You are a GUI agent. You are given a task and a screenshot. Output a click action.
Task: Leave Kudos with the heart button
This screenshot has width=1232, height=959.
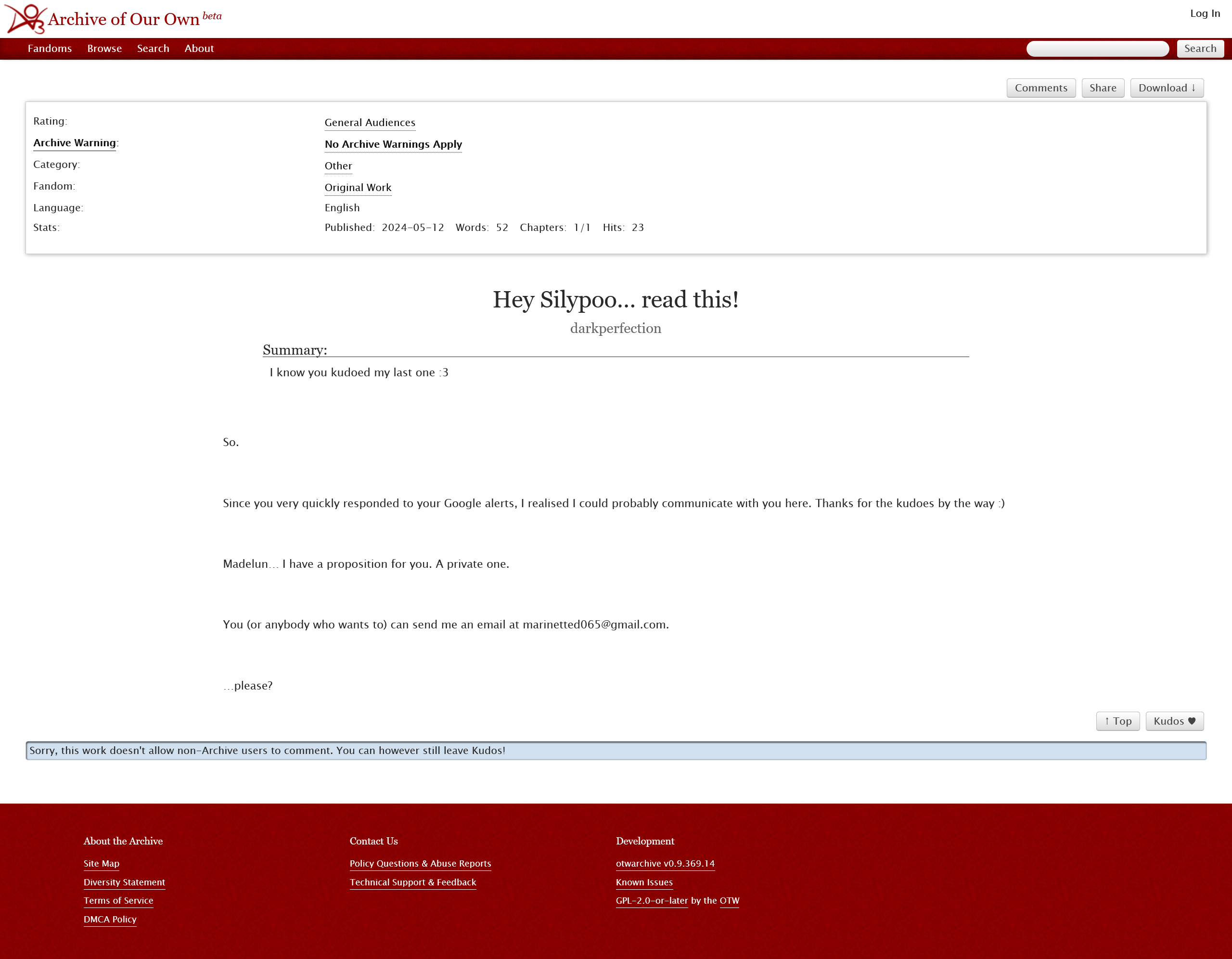point(1174,721)
